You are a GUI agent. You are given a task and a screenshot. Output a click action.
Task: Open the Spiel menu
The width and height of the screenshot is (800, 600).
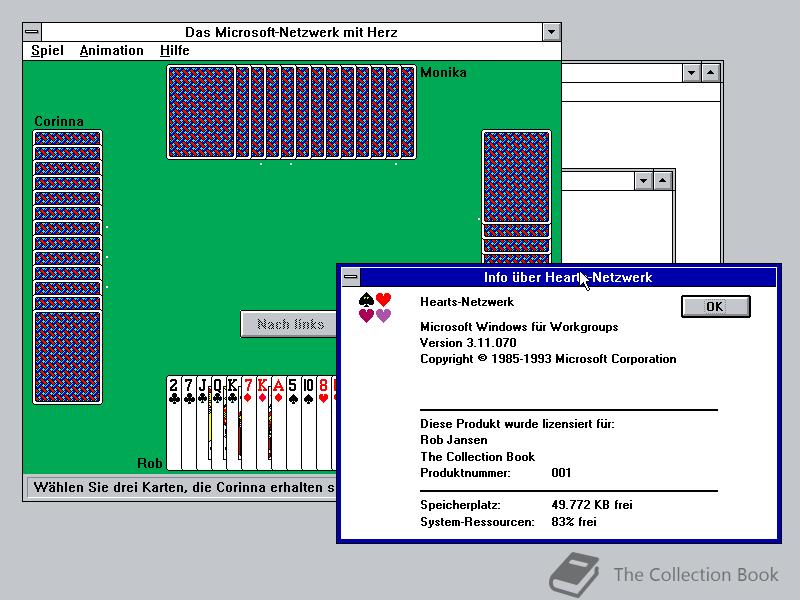coord(47,51)
